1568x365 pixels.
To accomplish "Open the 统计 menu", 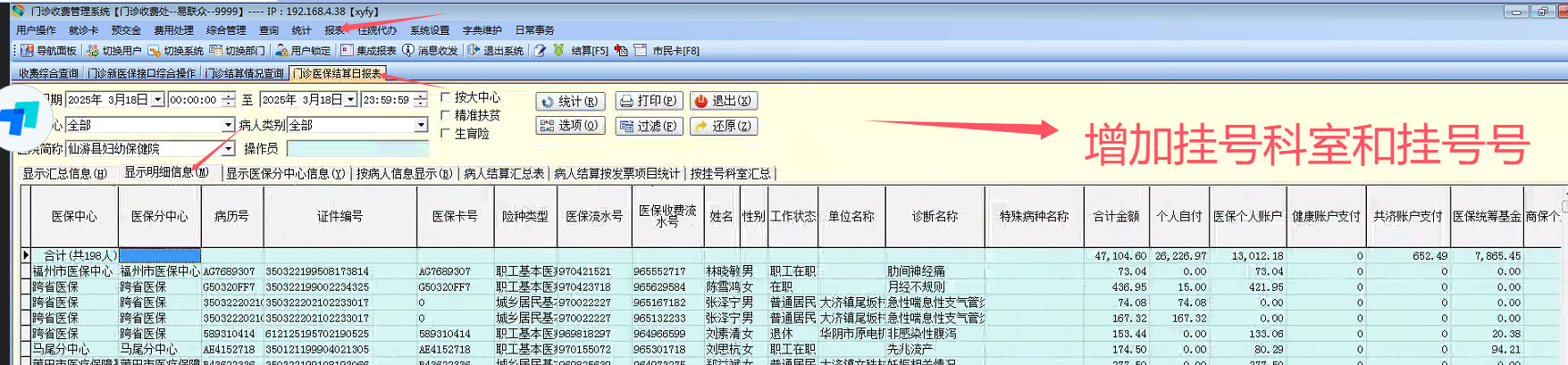I will tap(302, 30).
